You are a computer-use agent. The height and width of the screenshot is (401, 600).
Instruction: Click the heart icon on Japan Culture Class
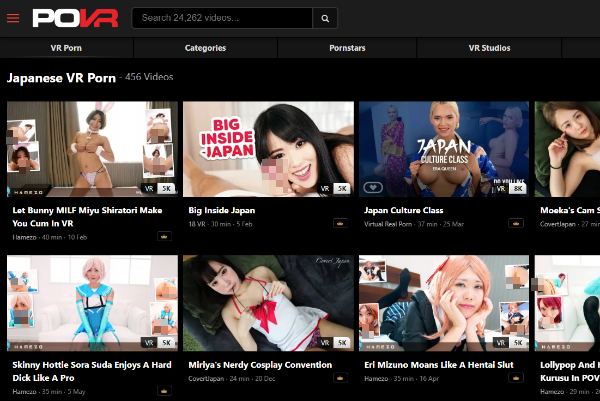372,187
